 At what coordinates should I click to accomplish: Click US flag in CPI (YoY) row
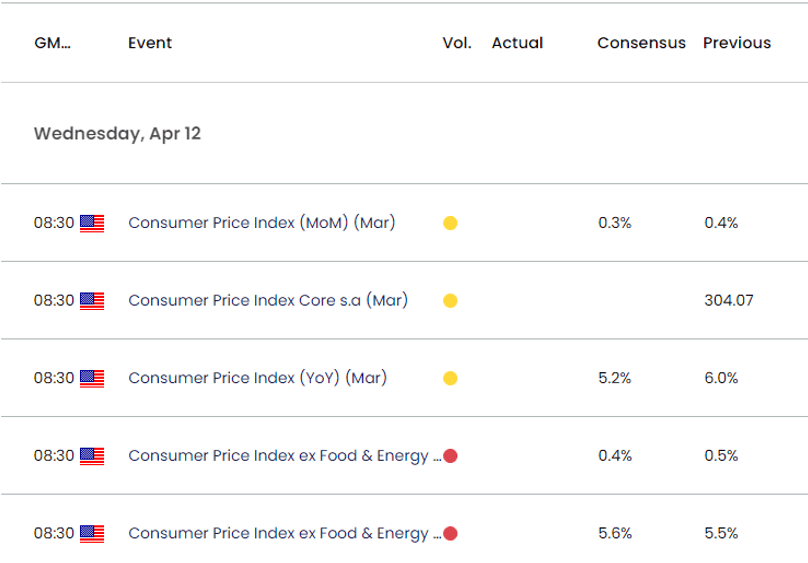(x=92, y=378)
